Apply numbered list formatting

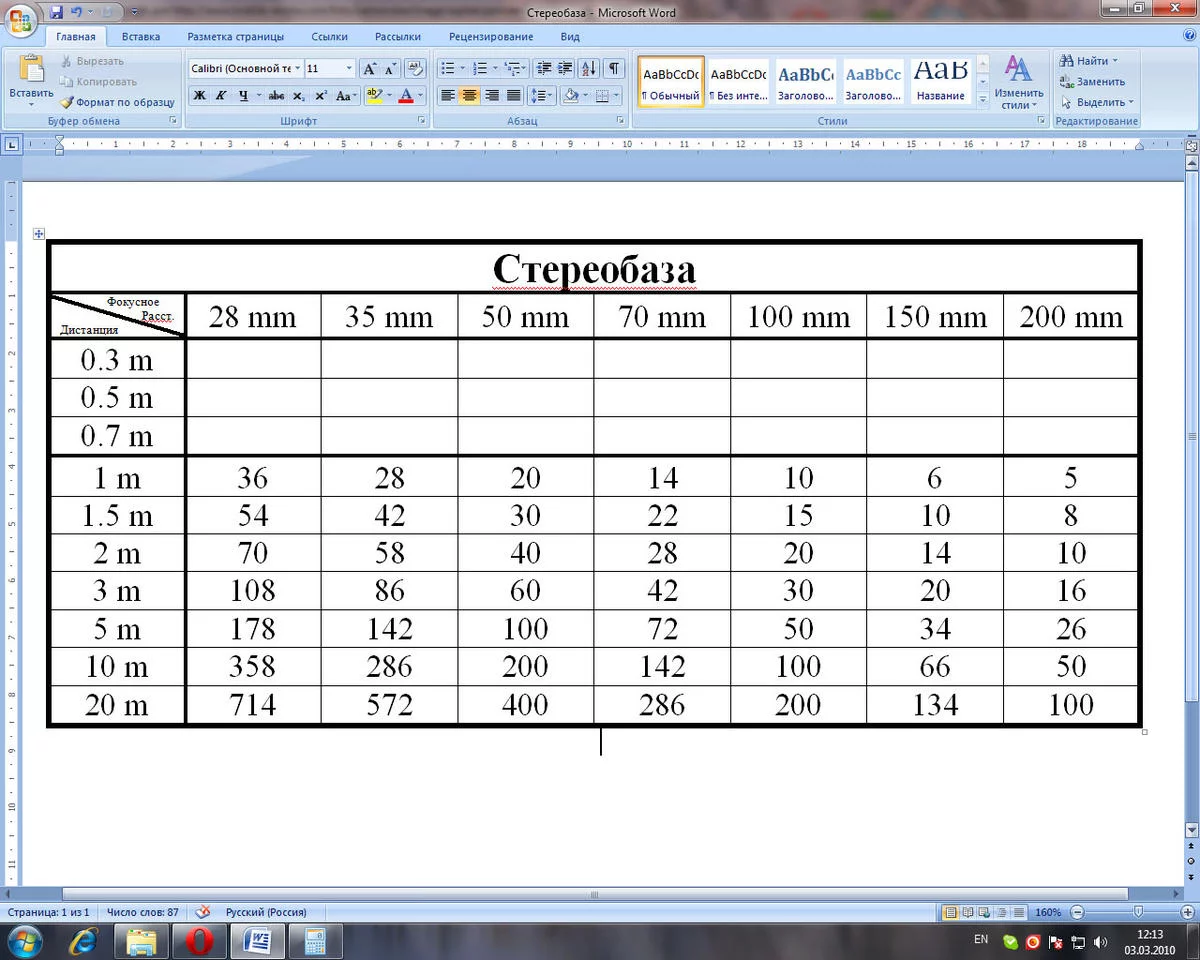coord(479,69)
